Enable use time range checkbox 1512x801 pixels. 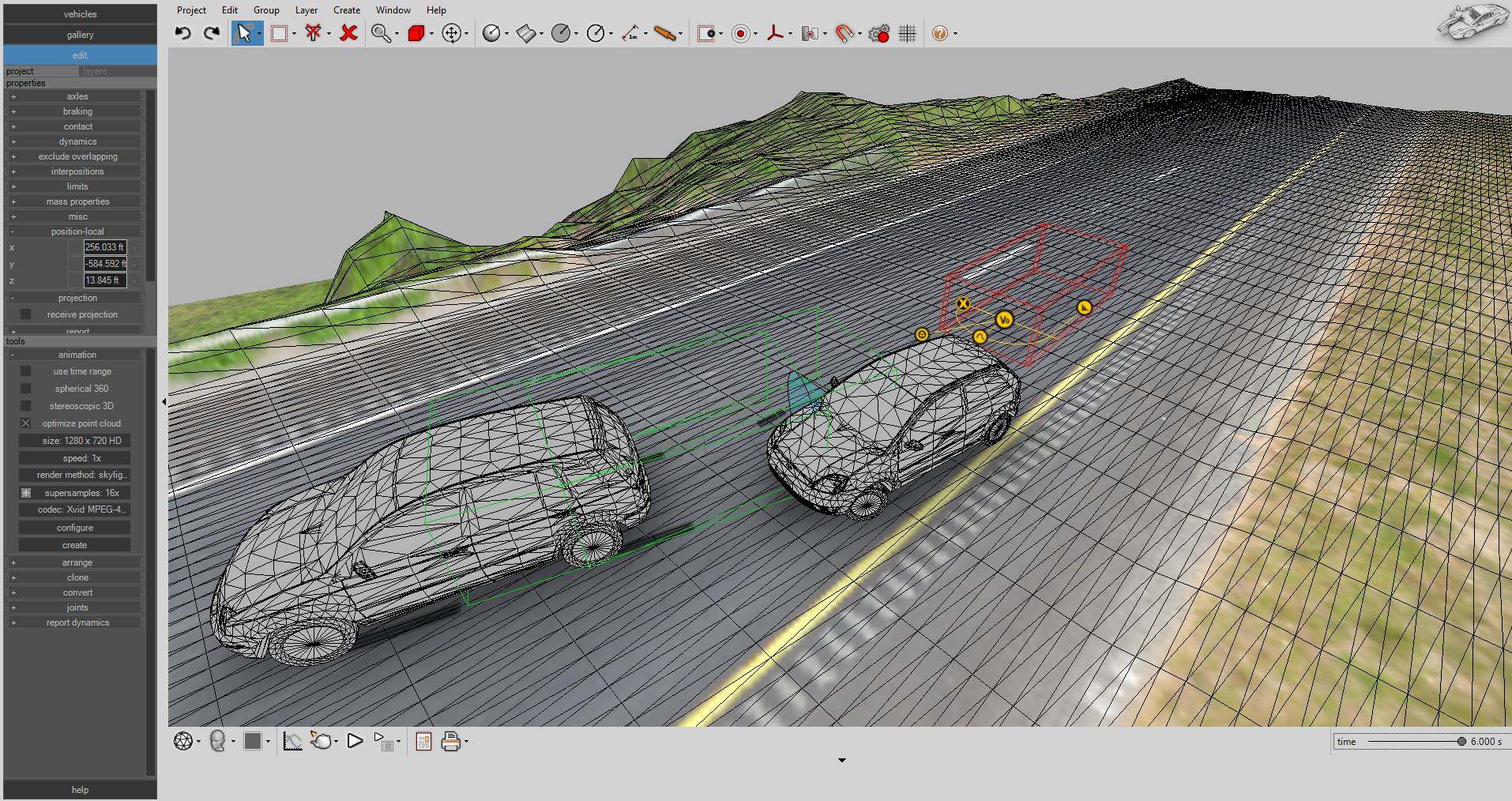(26, 371)
